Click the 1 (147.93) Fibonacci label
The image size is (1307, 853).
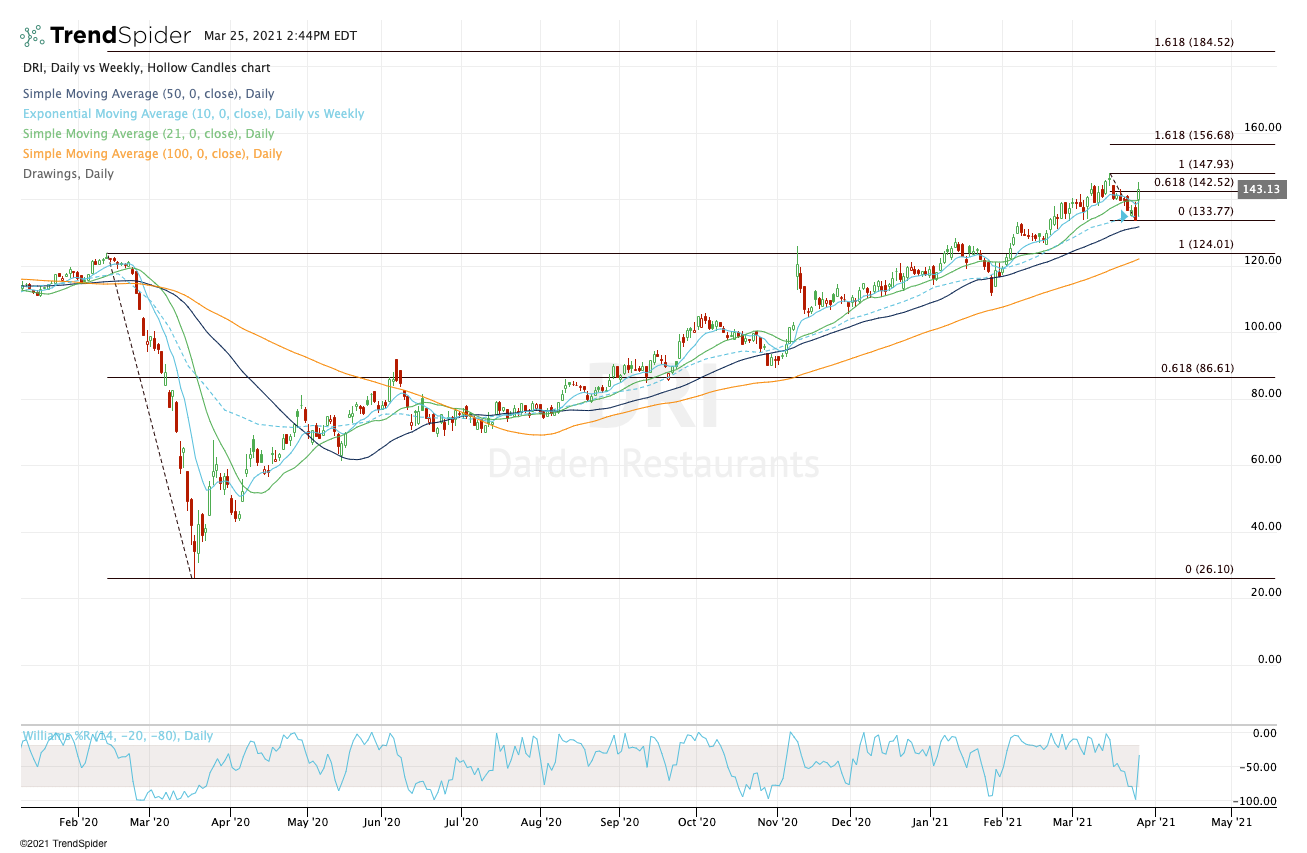pos(1204,164)
